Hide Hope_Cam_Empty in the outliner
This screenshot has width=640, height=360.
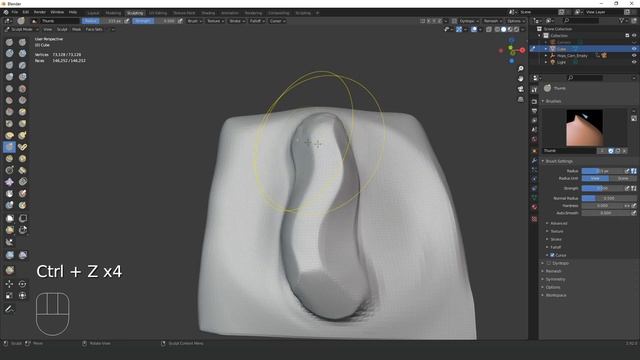[634, 56]
